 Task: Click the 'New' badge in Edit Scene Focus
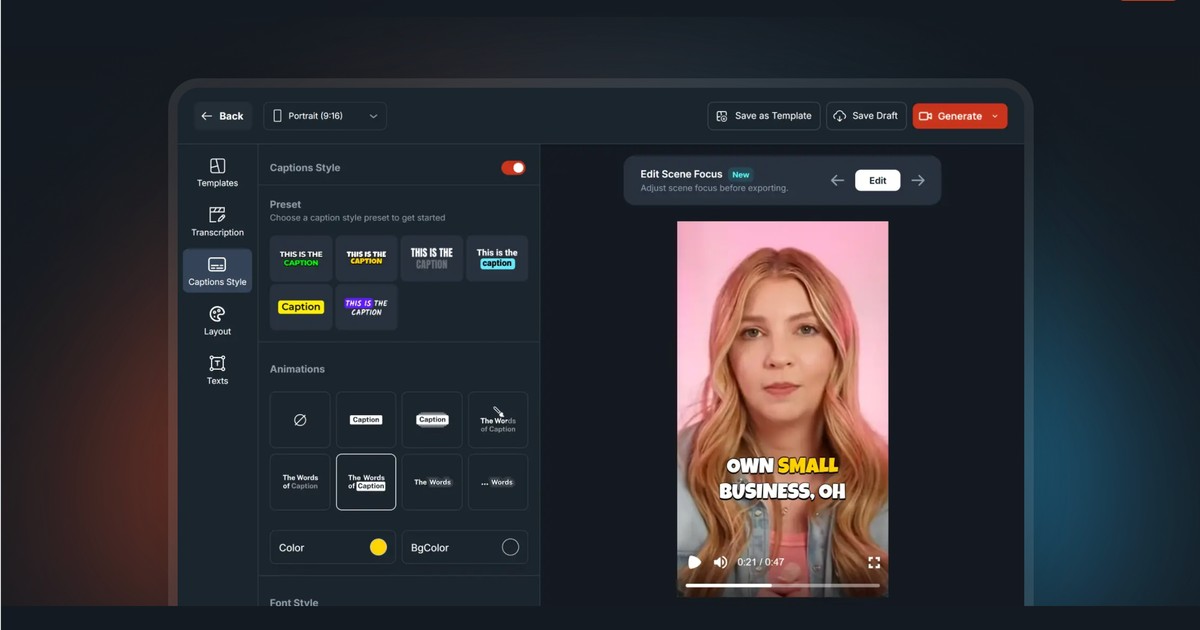click(740, 174)
